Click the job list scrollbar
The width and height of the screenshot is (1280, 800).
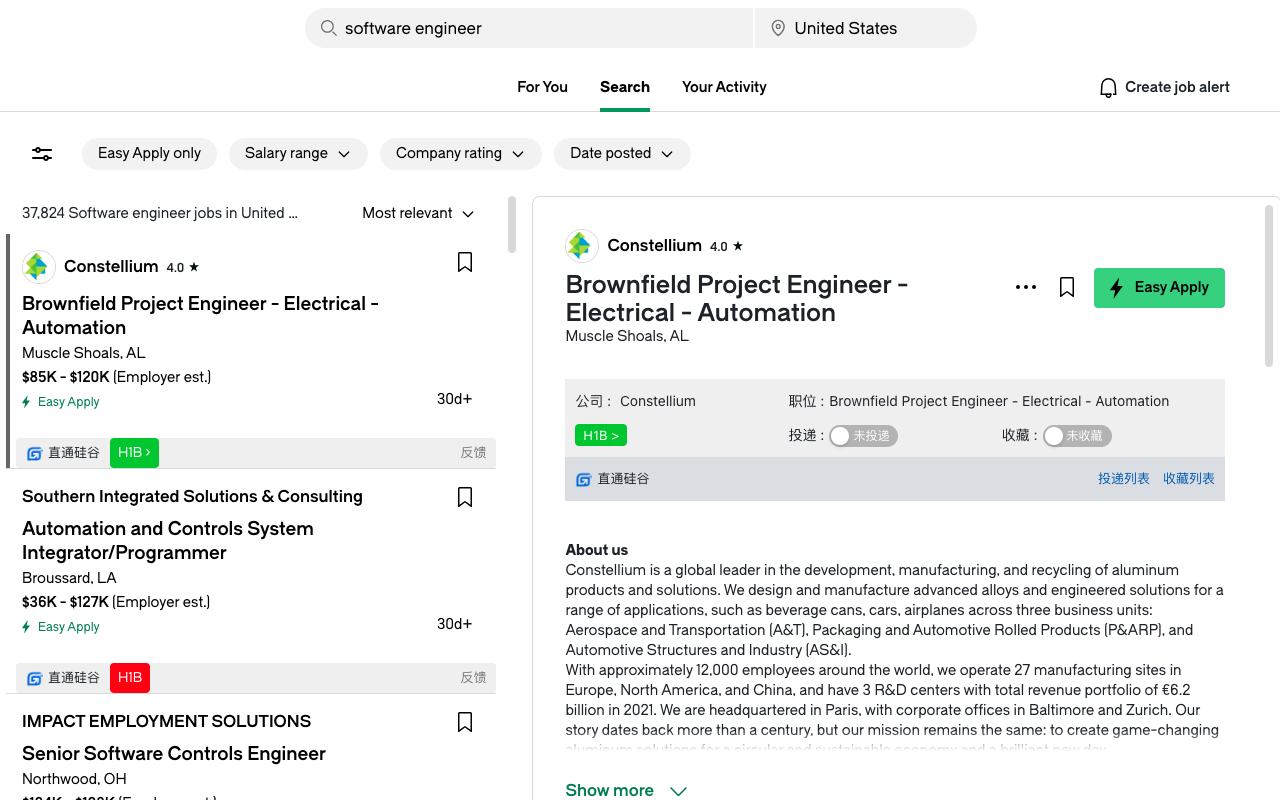click(x=512, y=224)
